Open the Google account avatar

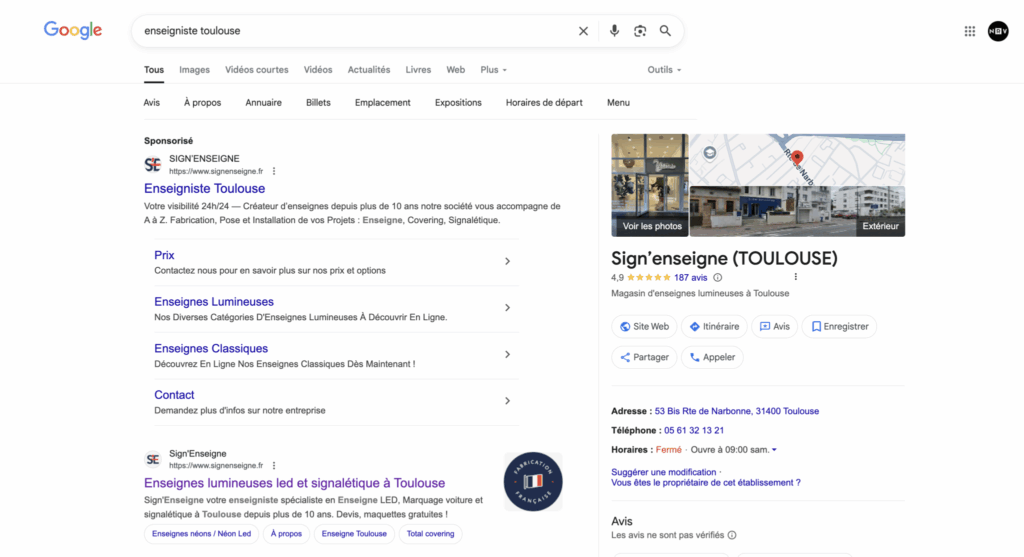click(998, 31)
